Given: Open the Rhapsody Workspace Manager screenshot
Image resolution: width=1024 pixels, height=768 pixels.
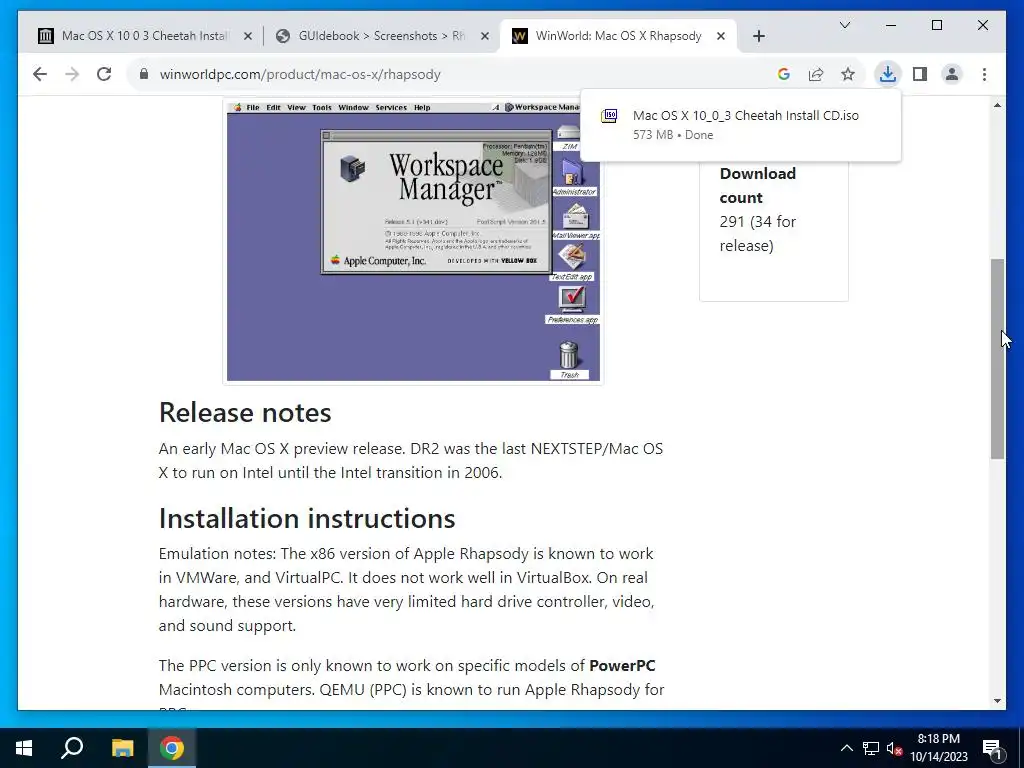Looking at the screenshot, I should coord(413,241).
